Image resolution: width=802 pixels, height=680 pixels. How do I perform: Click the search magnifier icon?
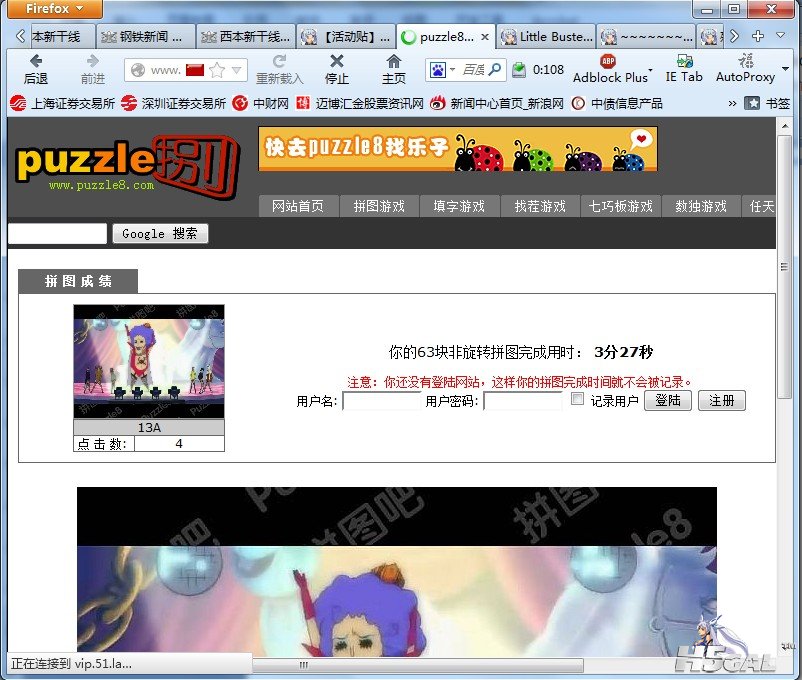click(x=495, y=70)
